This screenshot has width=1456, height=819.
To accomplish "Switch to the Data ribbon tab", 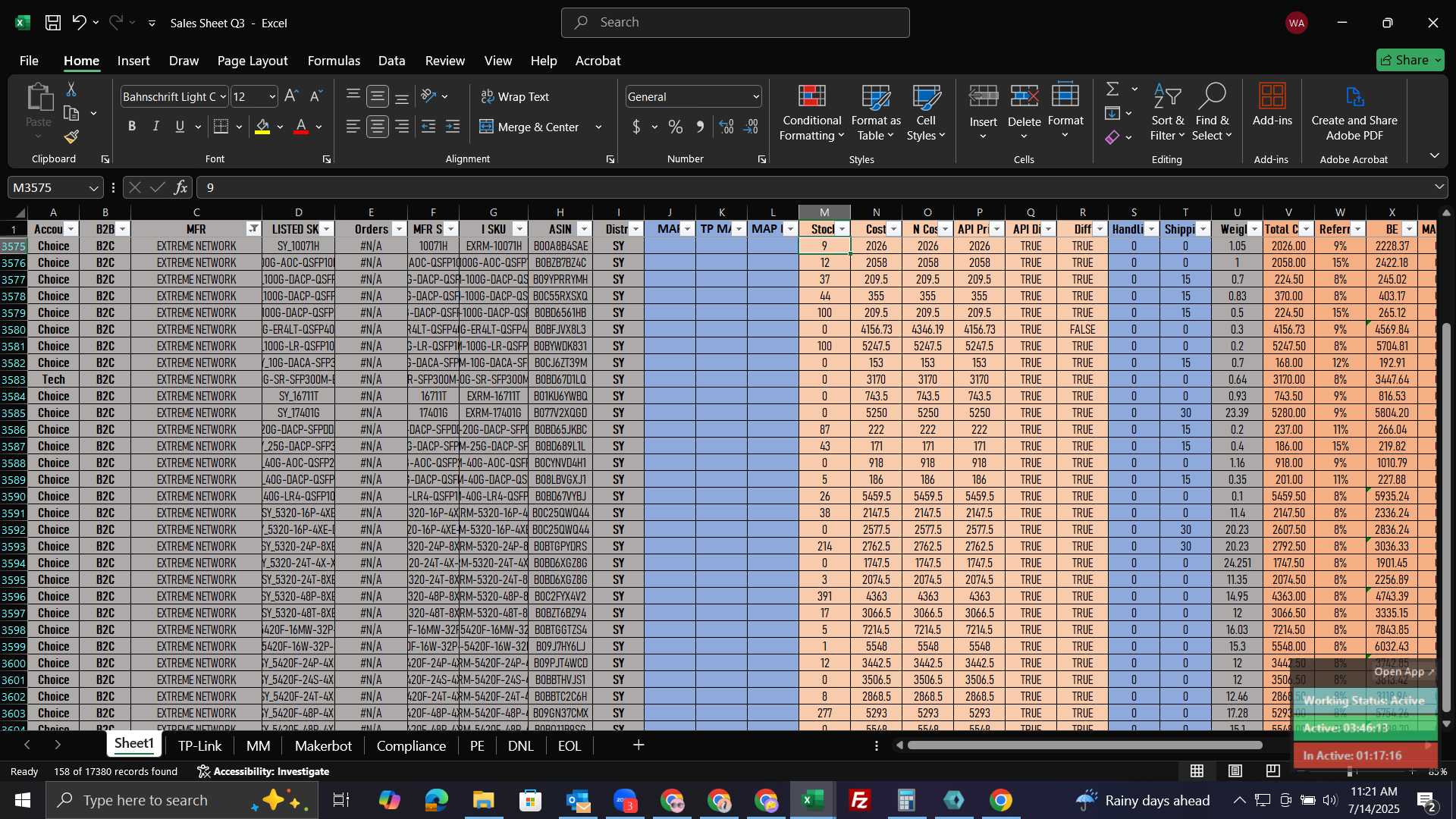I will pos(392,61).
